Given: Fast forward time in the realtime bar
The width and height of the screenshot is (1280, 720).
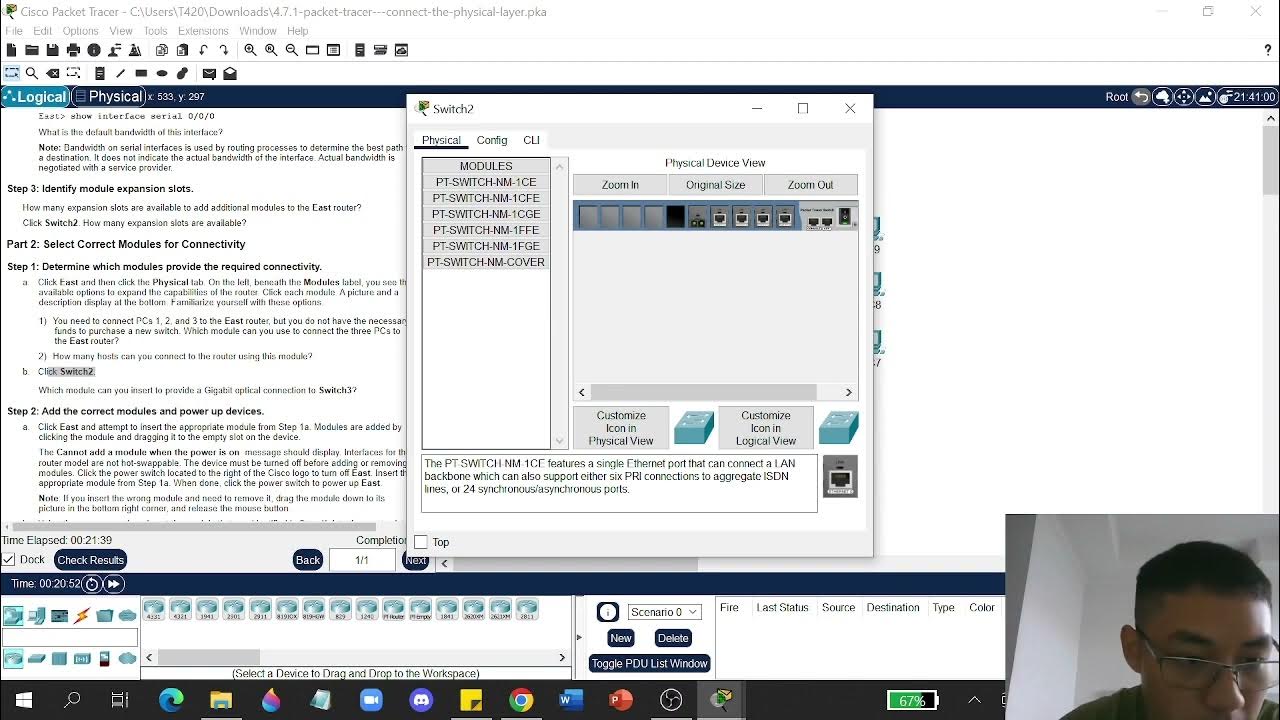Looking at the screenshot, I should [x=113, y=584].
